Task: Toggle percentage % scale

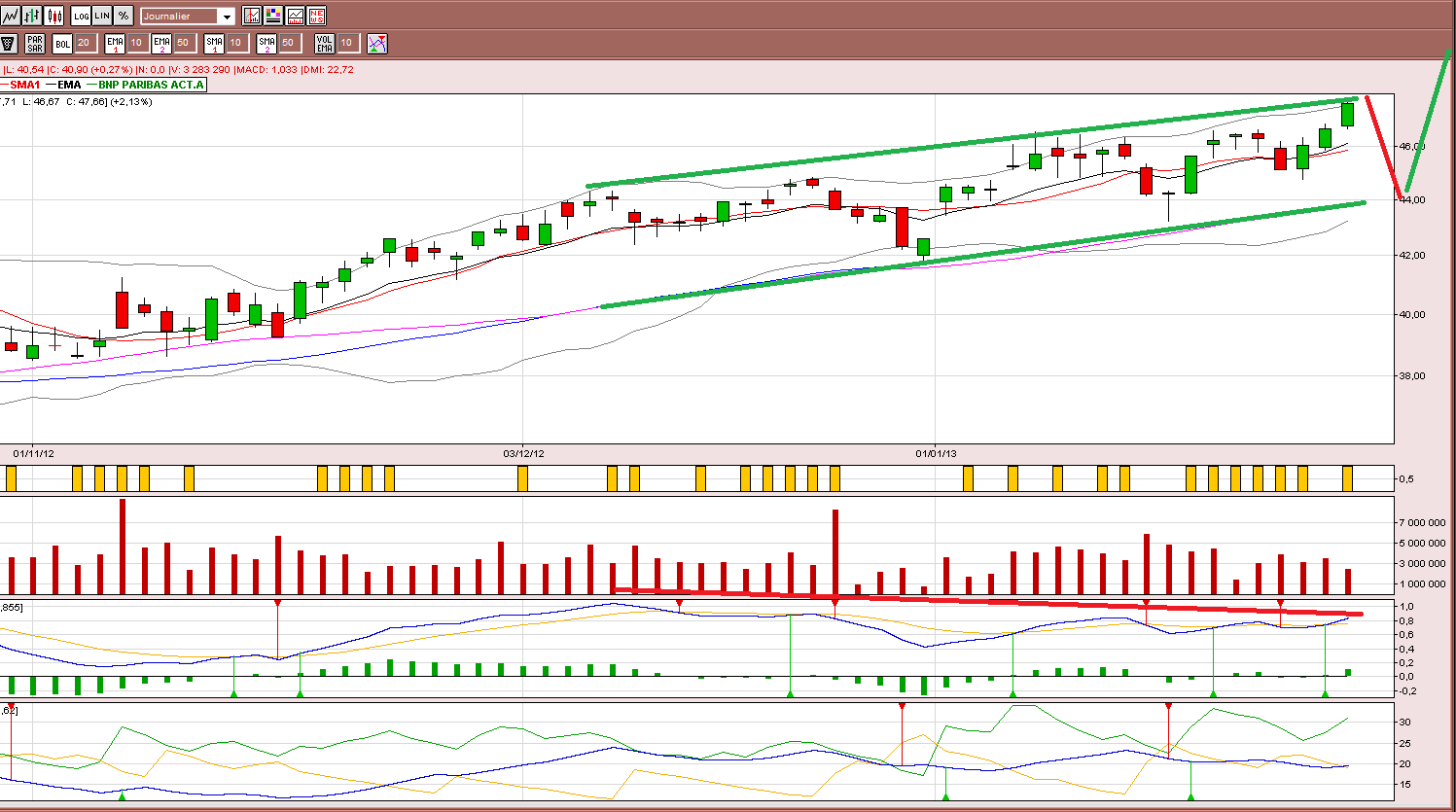Action: (124, 16)
